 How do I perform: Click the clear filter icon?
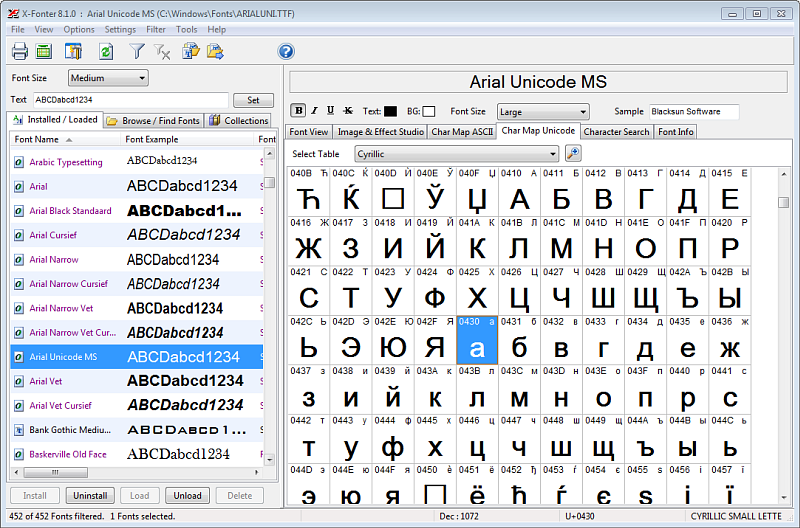coord(162,51)
